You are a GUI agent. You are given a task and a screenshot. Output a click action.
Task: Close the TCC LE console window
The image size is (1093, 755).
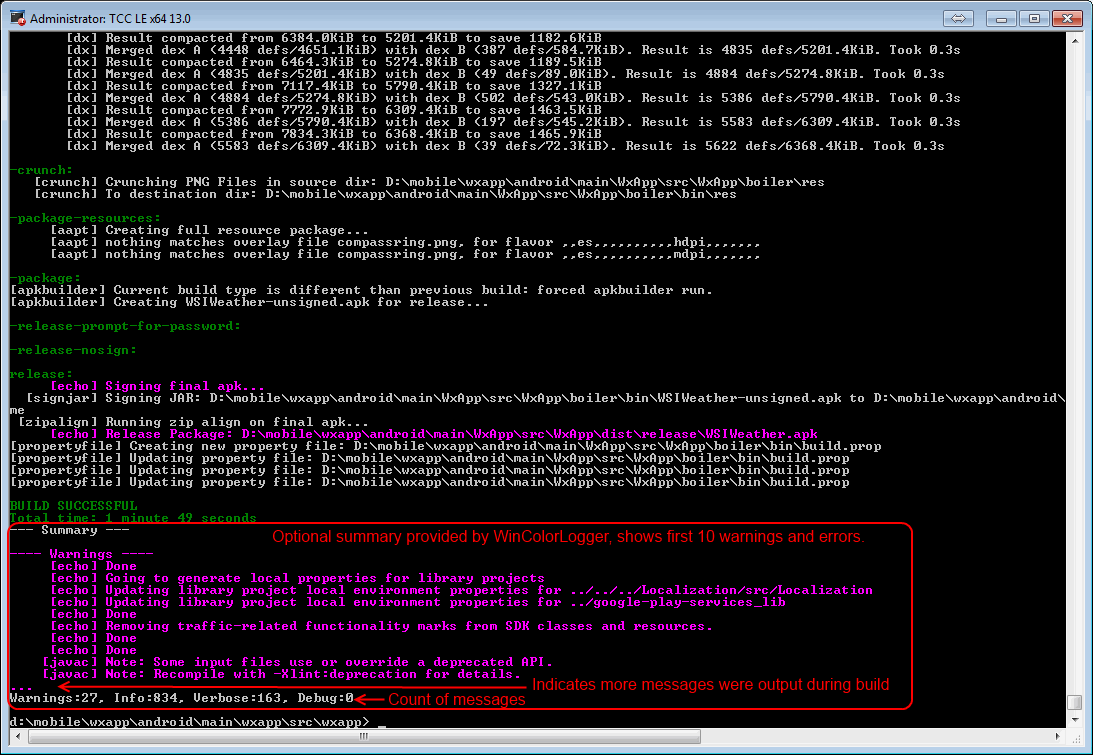[1067, 18]
